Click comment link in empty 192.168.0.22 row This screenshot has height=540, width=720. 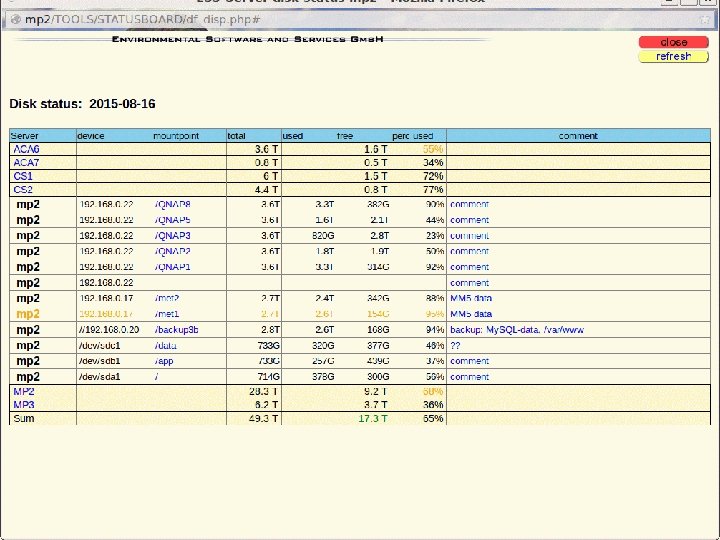(x=469, y=283)
